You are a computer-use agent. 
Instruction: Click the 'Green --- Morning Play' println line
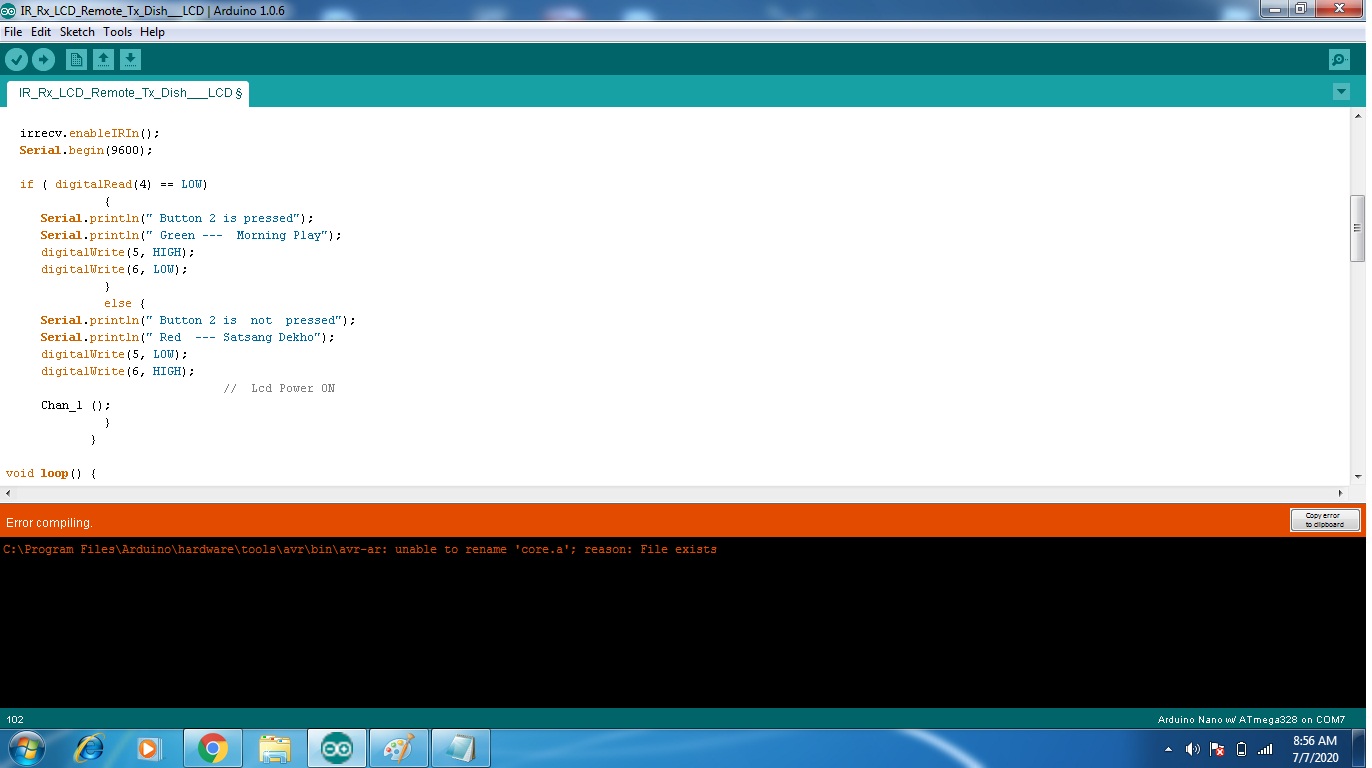191,235
